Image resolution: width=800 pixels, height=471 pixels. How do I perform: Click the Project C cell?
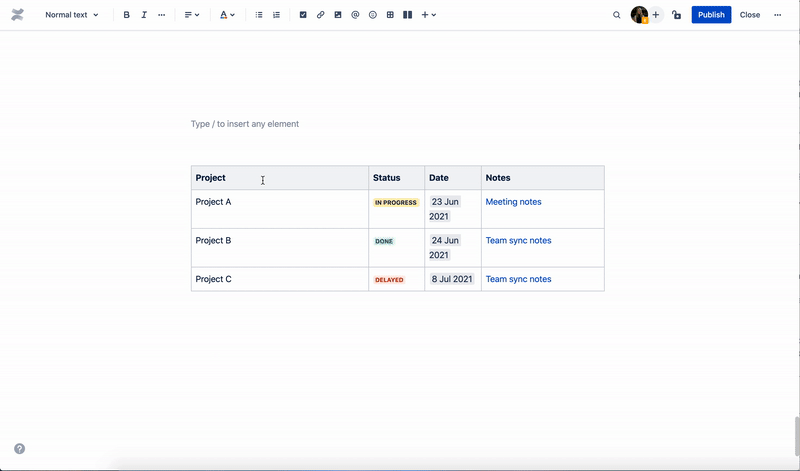point(280,279)
